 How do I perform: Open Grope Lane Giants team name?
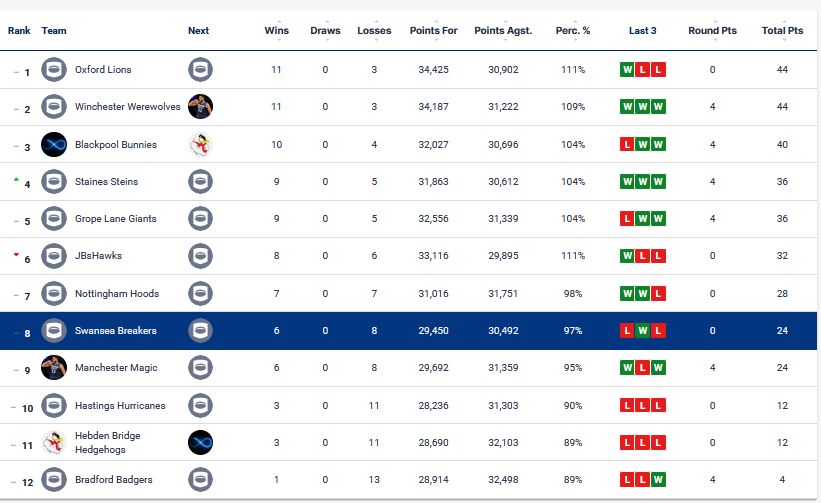coord(116,219)
